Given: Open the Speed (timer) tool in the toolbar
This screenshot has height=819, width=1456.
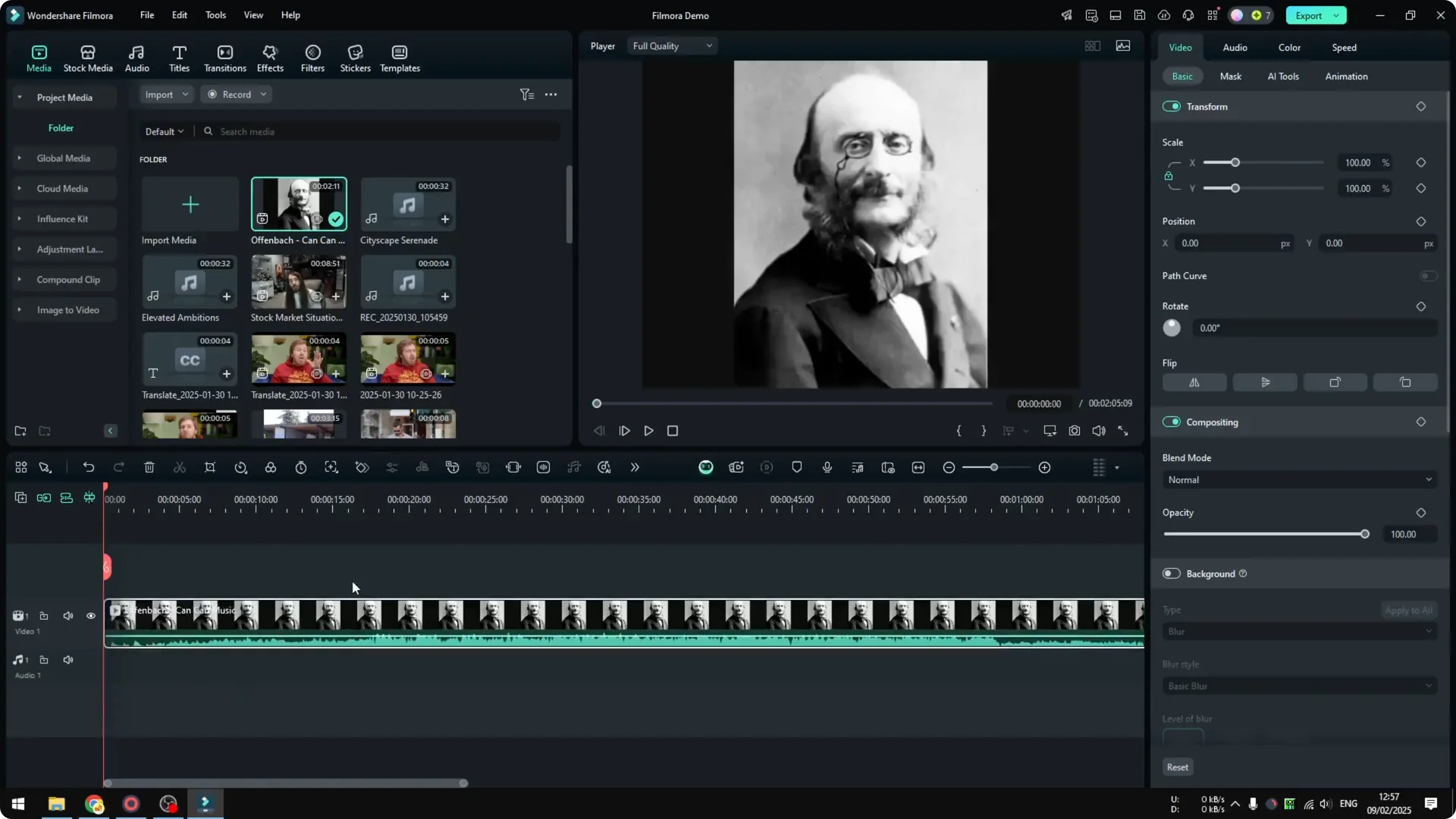Looking at the screenshot, I should tap(301, 467).
